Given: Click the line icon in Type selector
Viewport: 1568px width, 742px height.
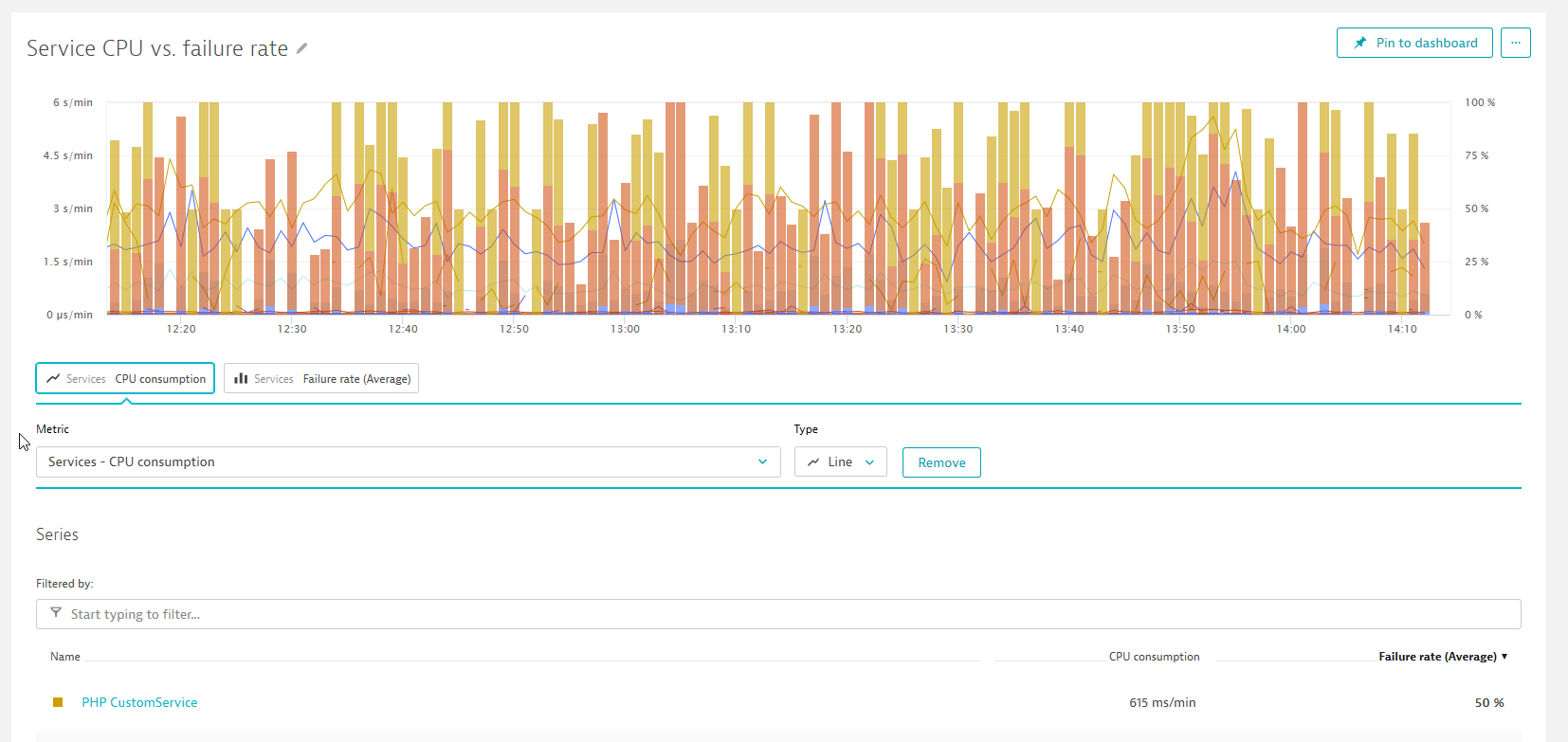Looking at the screenshot, I should (813, 462).
